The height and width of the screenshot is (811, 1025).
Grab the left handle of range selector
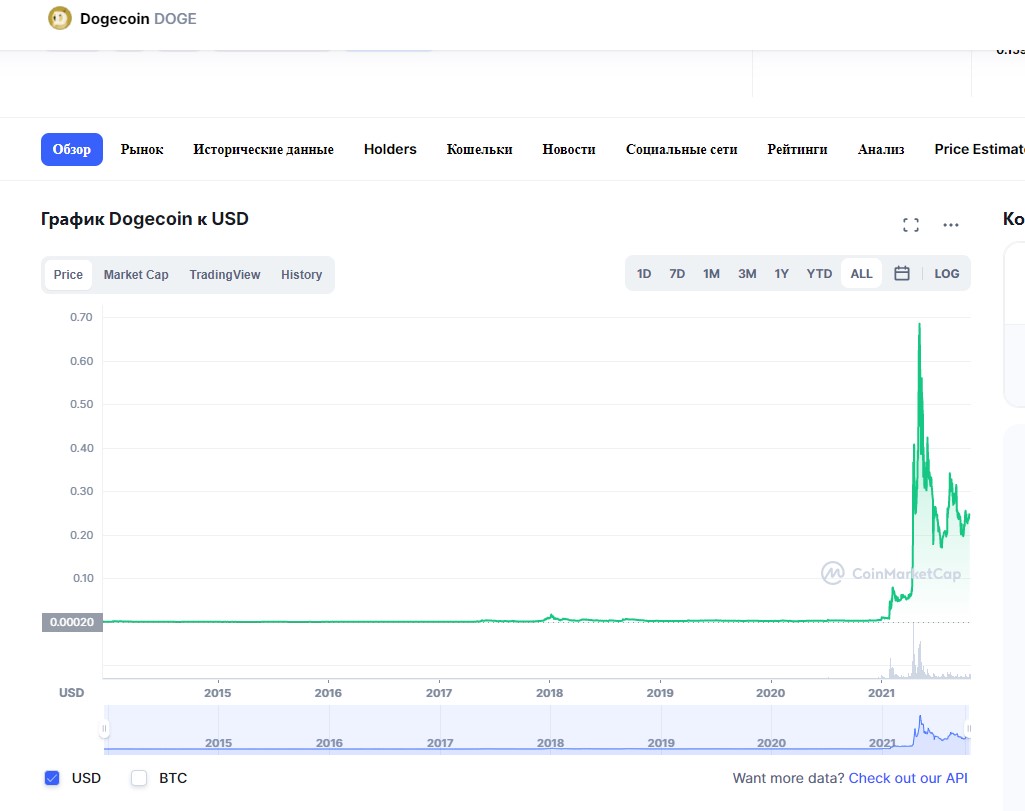pos(104,728)
